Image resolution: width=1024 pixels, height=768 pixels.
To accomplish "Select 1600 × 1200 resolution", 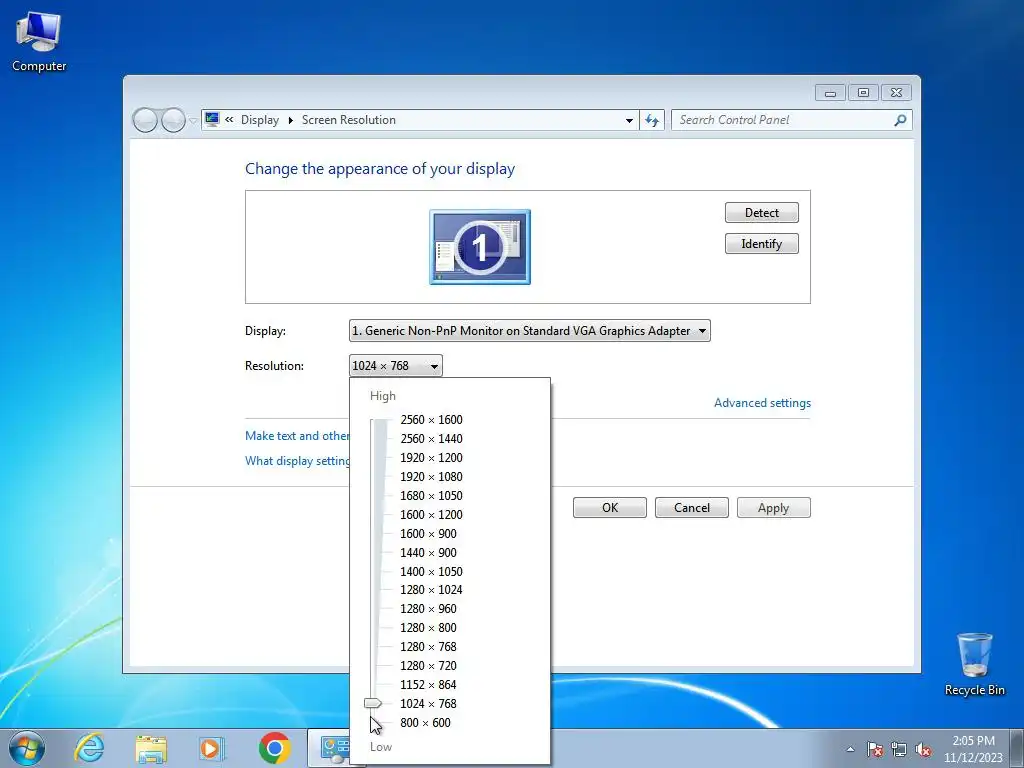I will (431, 514).
